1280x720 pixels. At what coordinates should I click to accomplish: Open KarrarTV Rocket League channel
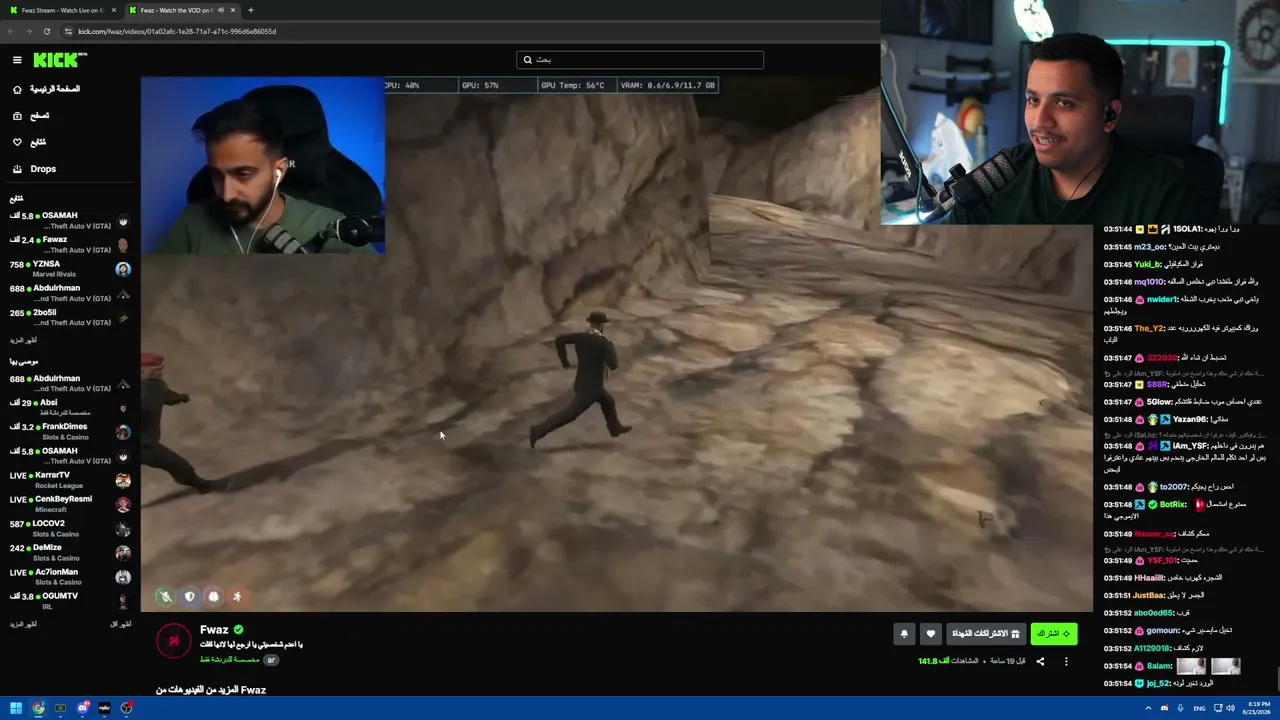pos(70,480)
